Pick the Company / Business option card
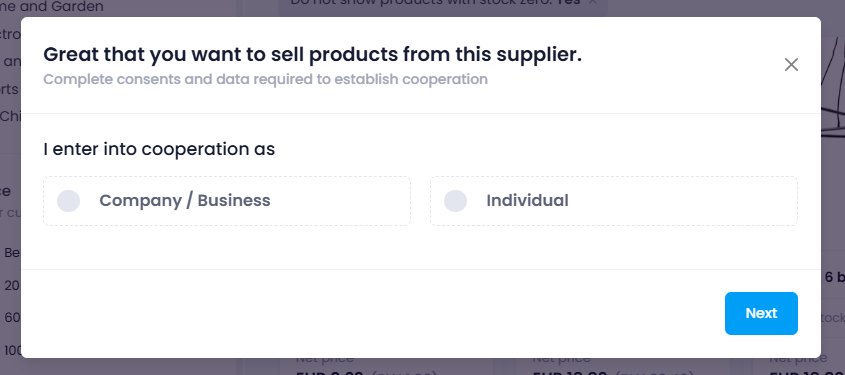This screenshot has width=845, height=375. click(x=227, y=200)
